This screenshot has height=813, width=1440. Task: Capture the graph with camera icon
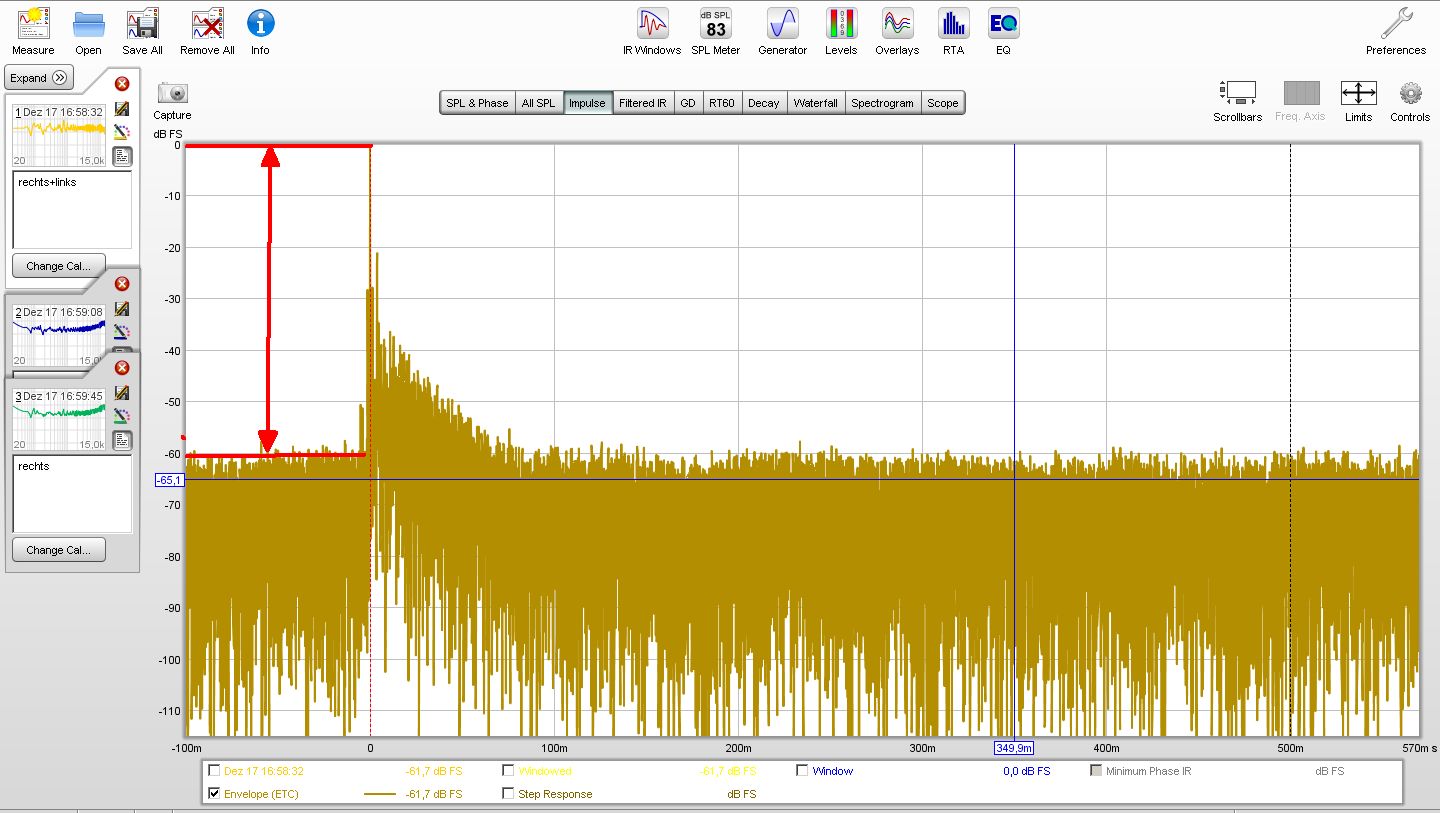(173, 93)
